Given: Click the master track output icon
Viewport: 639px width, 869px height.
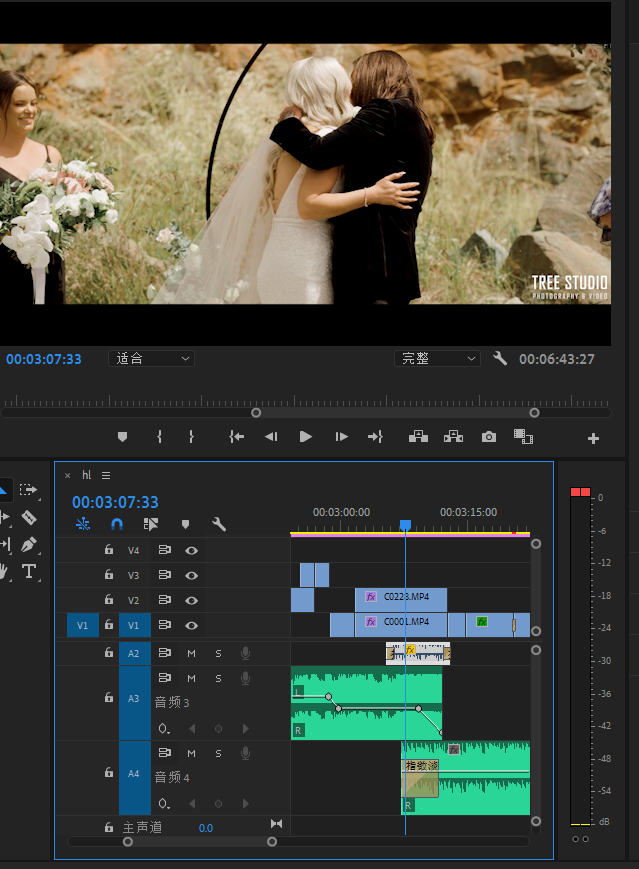Looking at the screenshot, I should pos(276,824).
